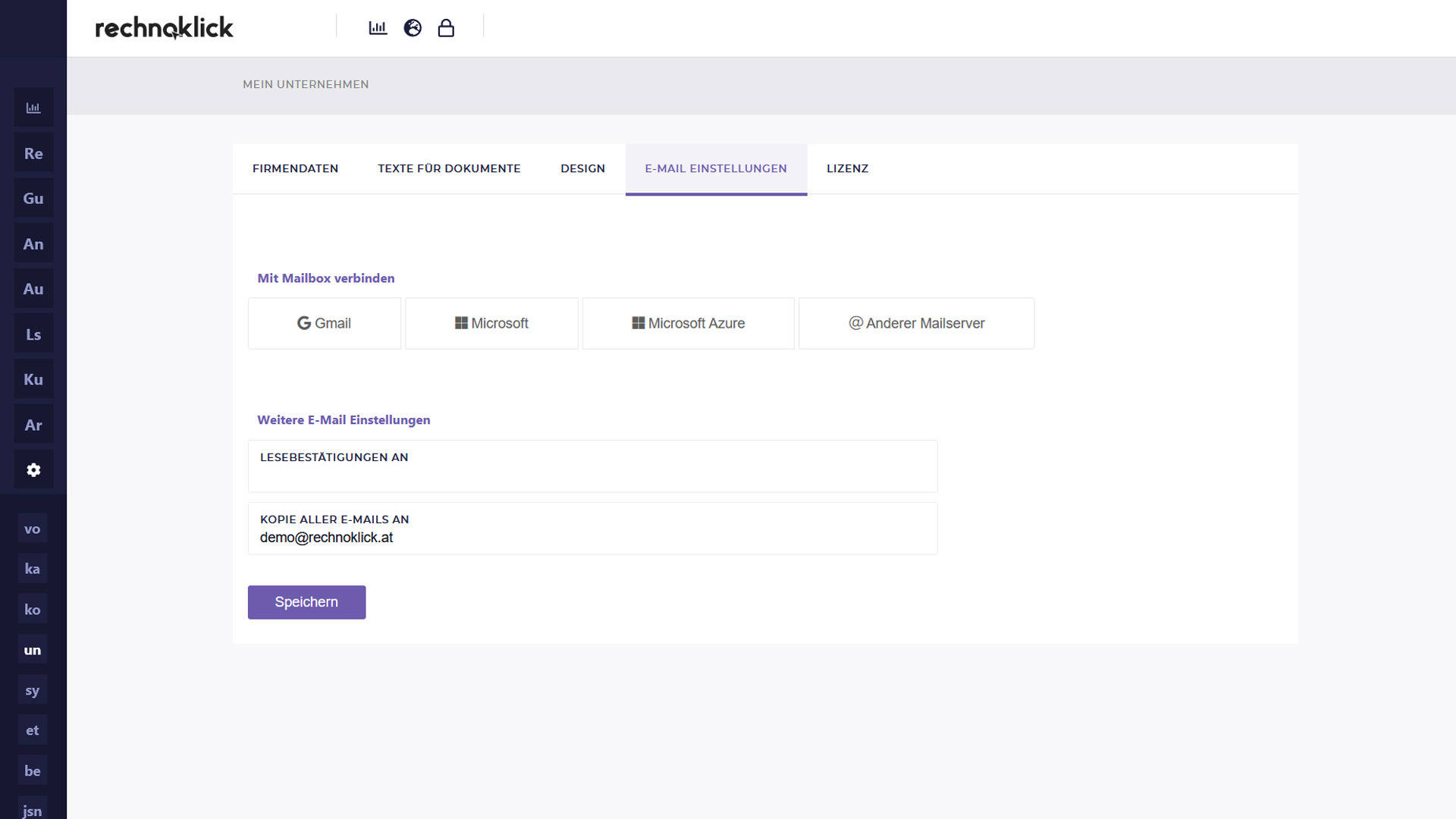Select the vo submenu item
Image resolution: width=1456 pixels, height=819 pixels.
[33, 529]
